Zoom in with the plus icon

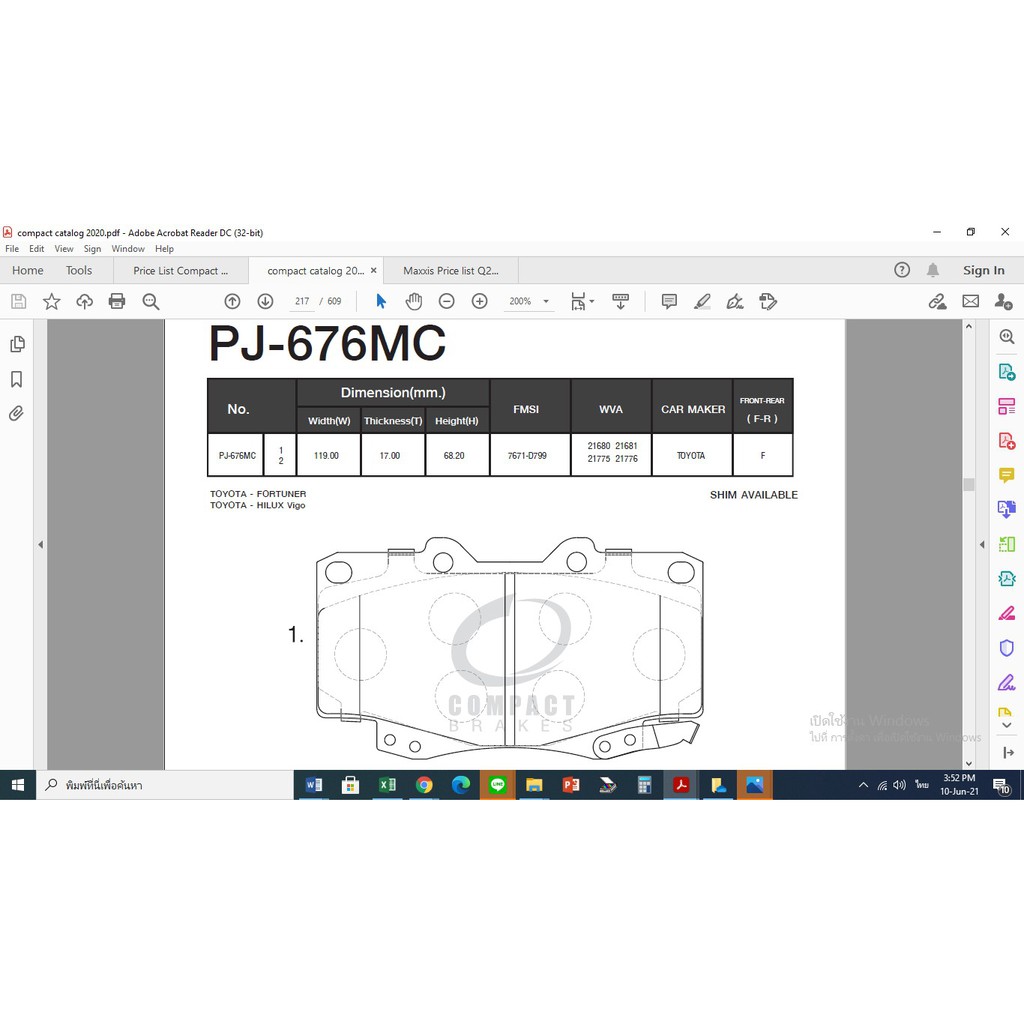(480, 301)
